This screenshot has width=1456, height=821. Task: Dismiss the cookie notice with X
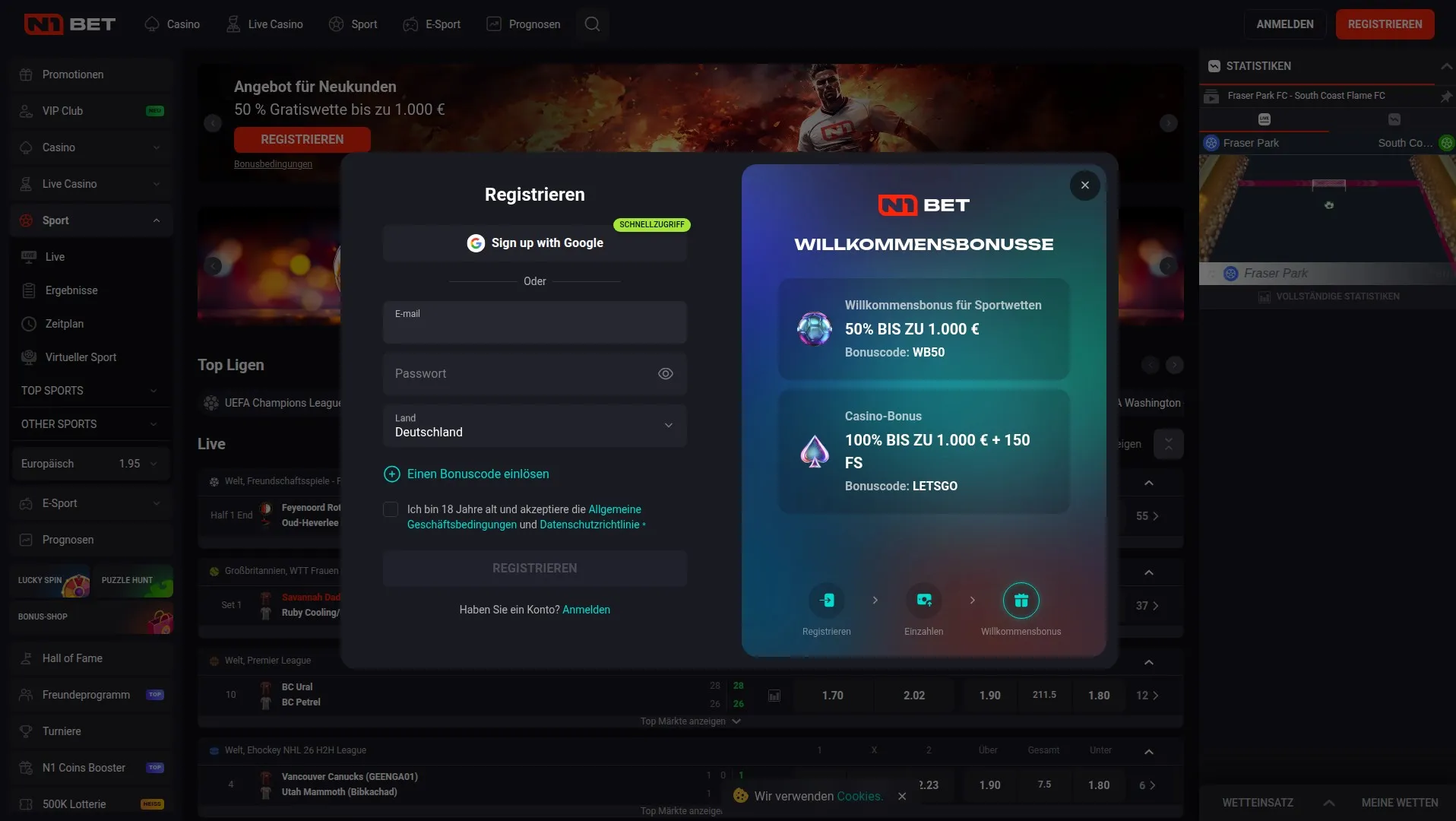coord(902,797)
